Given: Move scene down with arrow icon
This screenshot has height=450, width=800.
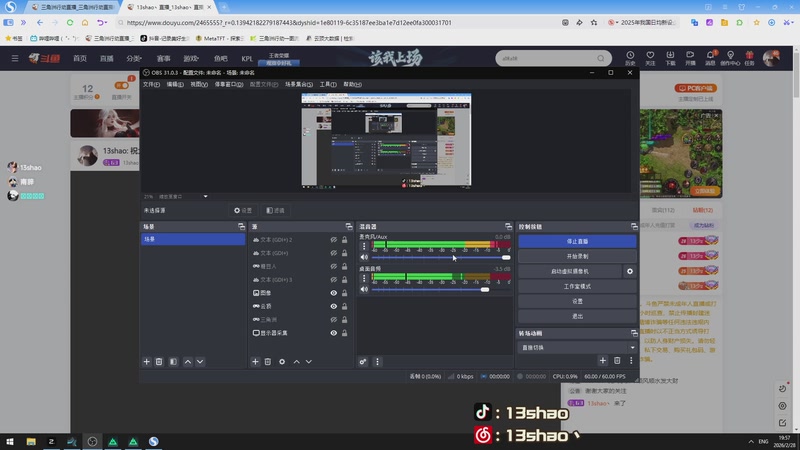Looking at the screenshot, I should tap(200, 362).
